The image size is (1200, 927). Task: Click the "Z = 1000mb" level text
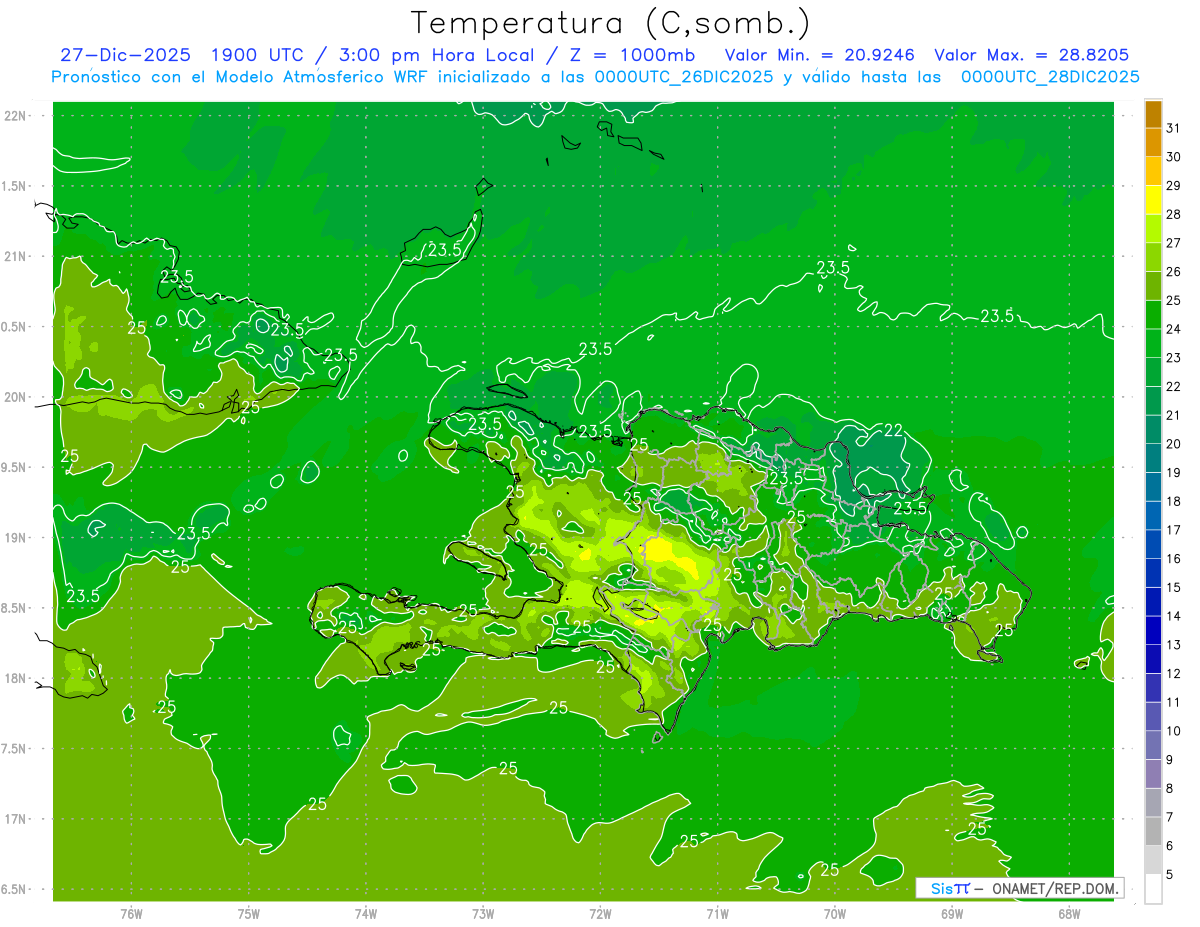(x=633, y=55)
